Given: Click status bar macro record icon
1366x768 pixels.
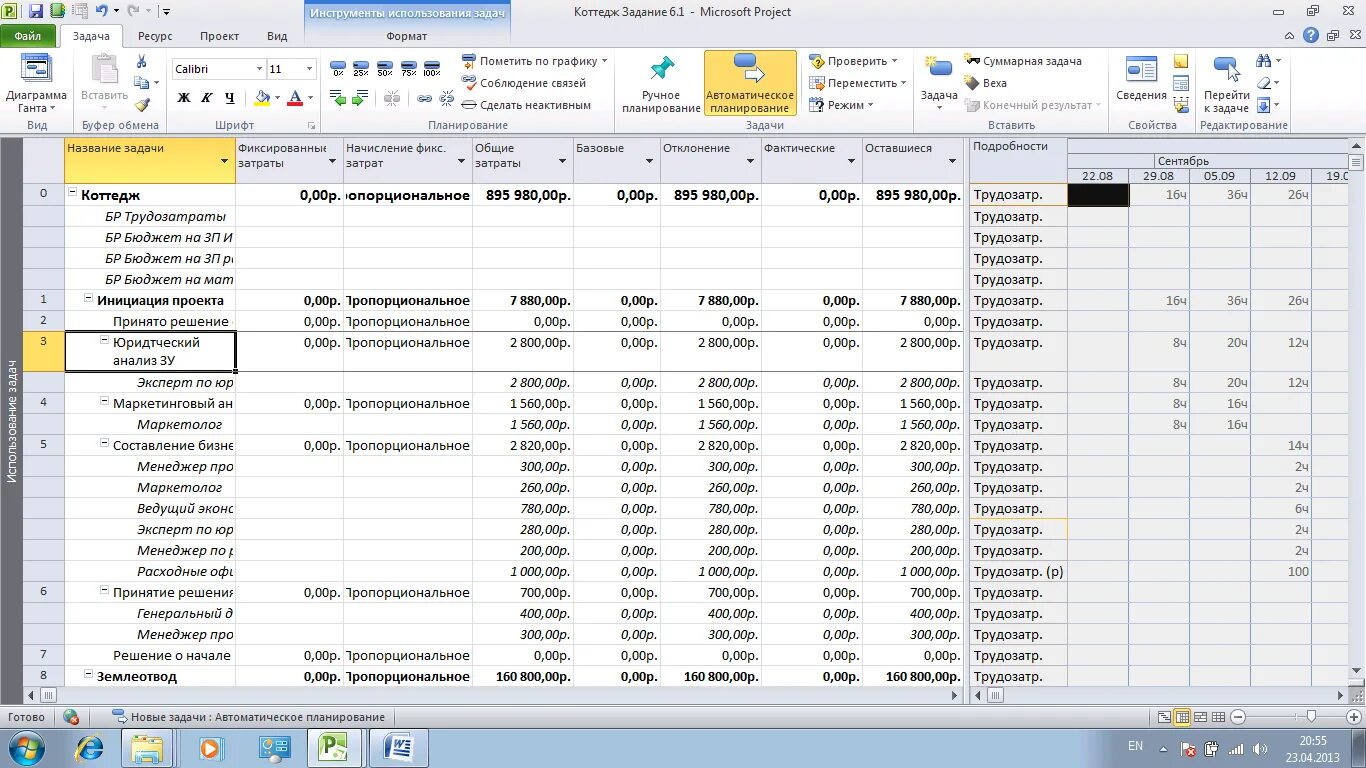Looking at the screenshot, I should (71, 717).
